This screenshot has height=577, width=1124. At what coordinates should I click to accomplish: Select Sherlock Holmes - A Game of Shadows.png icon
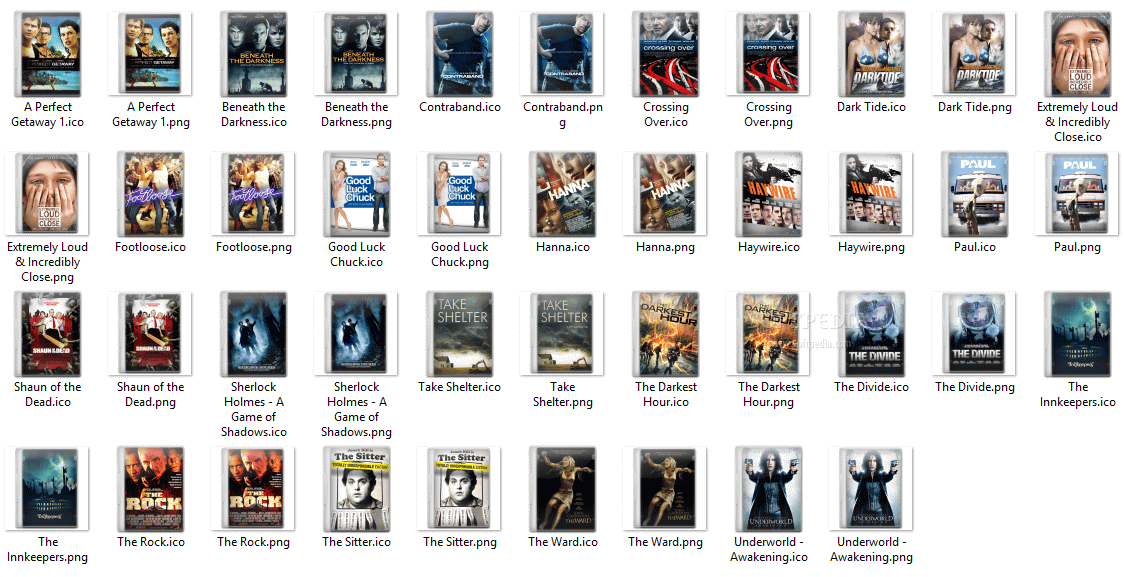[356, 334]
